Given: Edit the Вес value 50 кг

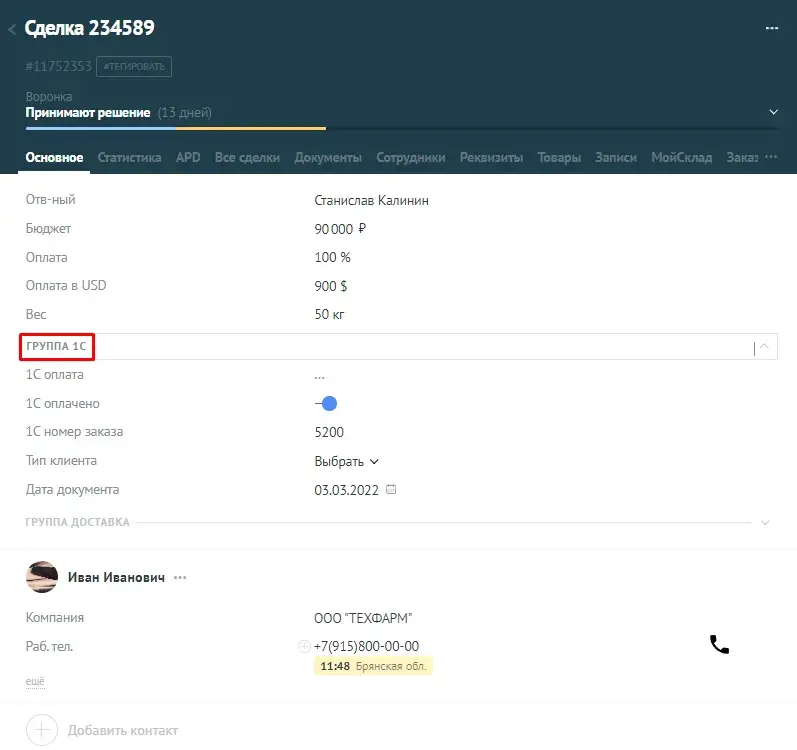Looking at the screenshot, I should 329,315.
